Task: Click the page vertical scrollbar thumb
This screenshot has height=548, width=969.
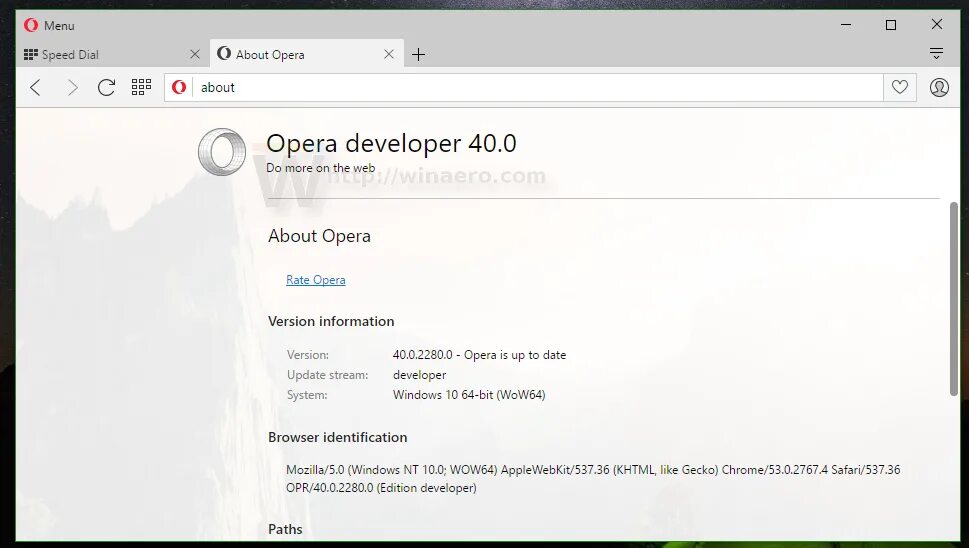Action: coord(954,299)
